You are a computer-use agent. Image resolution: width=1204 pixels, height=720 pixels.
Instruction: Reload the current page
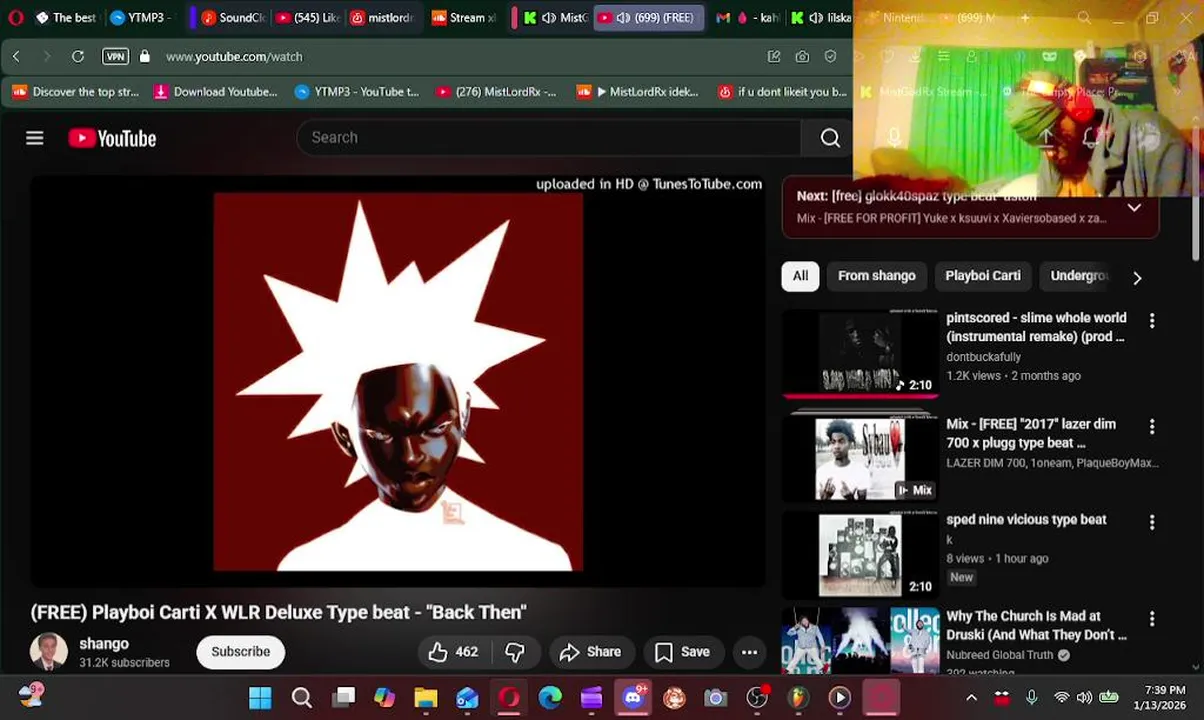[78, 56]
